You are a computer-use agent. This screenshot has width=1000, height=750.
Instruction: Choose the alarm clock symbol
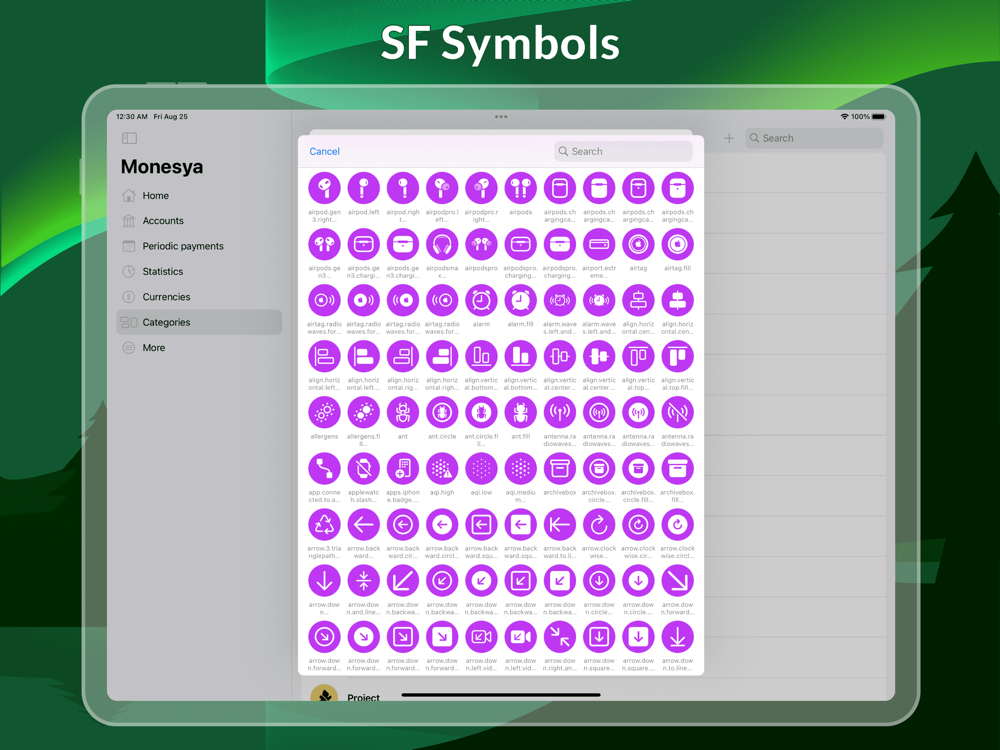tap(482, 300)
